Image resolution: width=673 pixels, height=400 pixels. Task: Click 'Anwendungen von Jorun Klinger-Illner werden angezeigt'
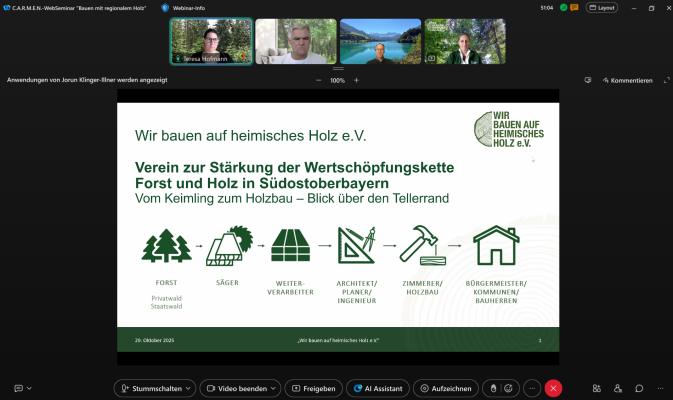pos(87,80)
